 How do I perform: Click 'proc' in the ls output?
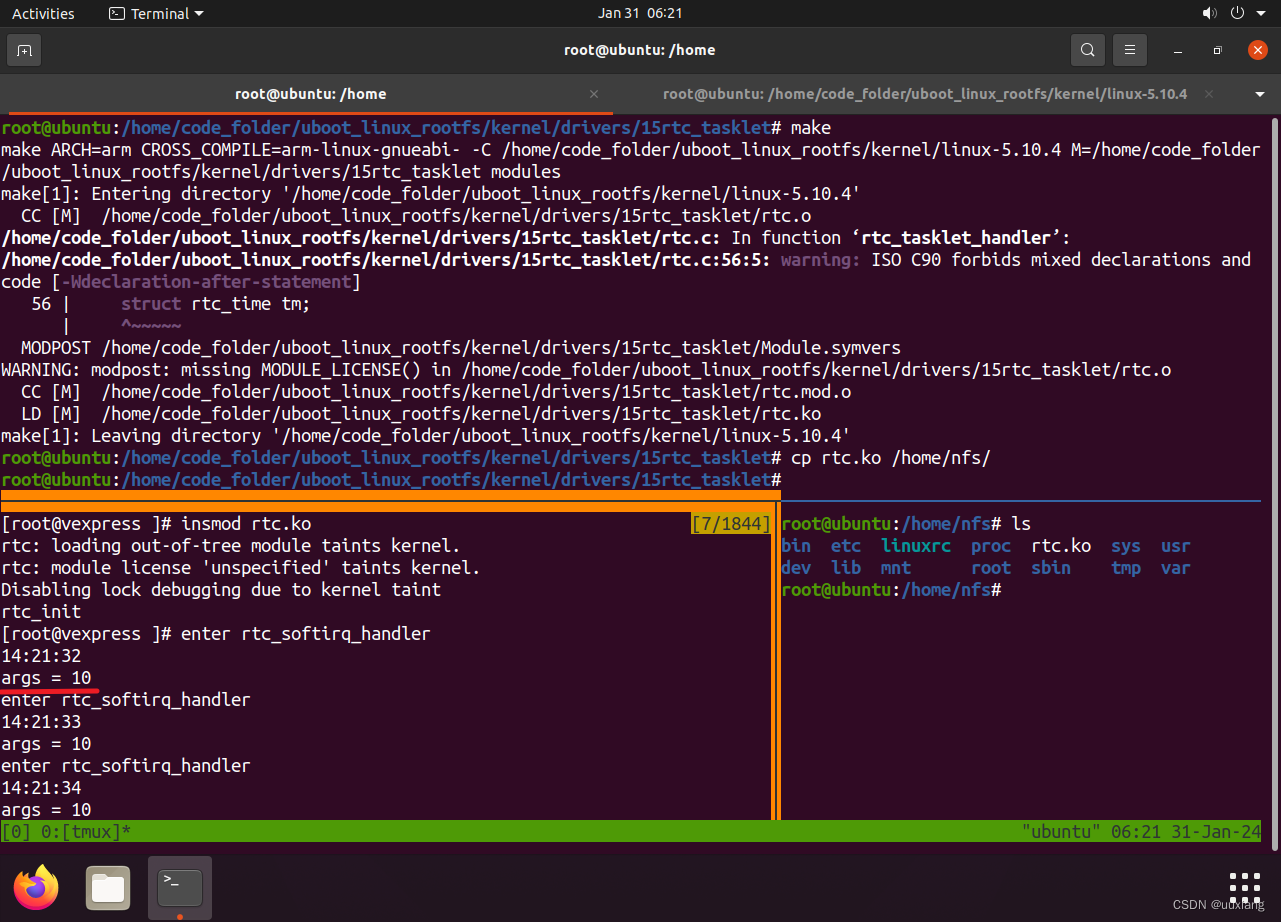click(x=991, y=546)
